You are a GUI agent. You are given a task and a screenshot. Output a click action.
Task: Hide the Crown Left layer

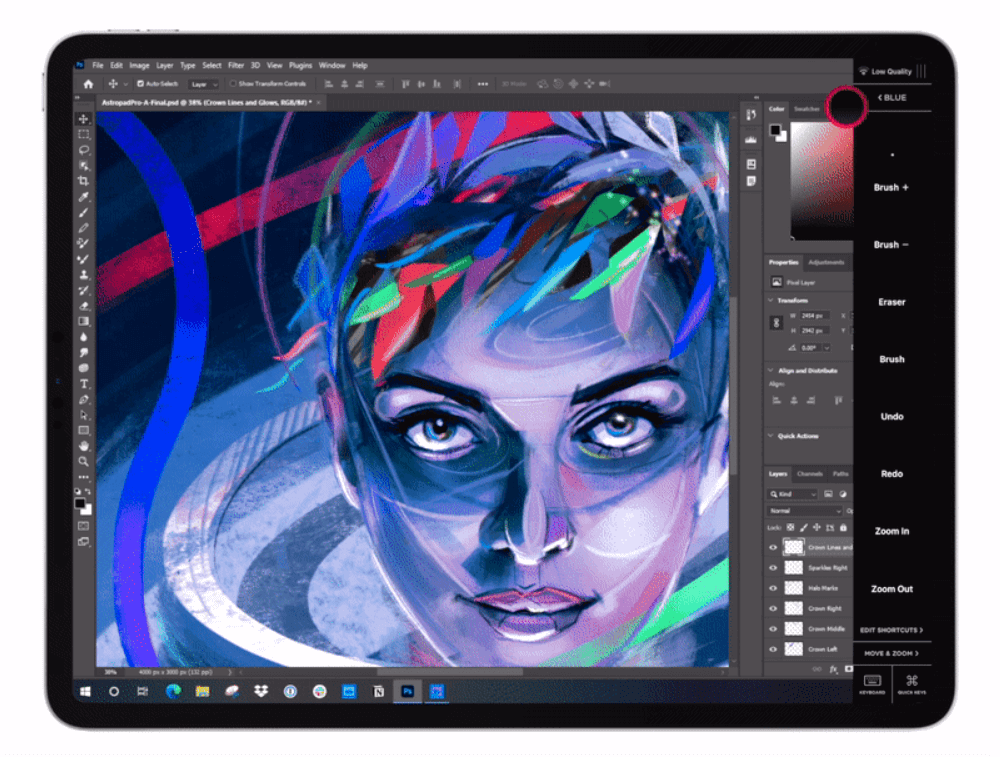[773, 649]
